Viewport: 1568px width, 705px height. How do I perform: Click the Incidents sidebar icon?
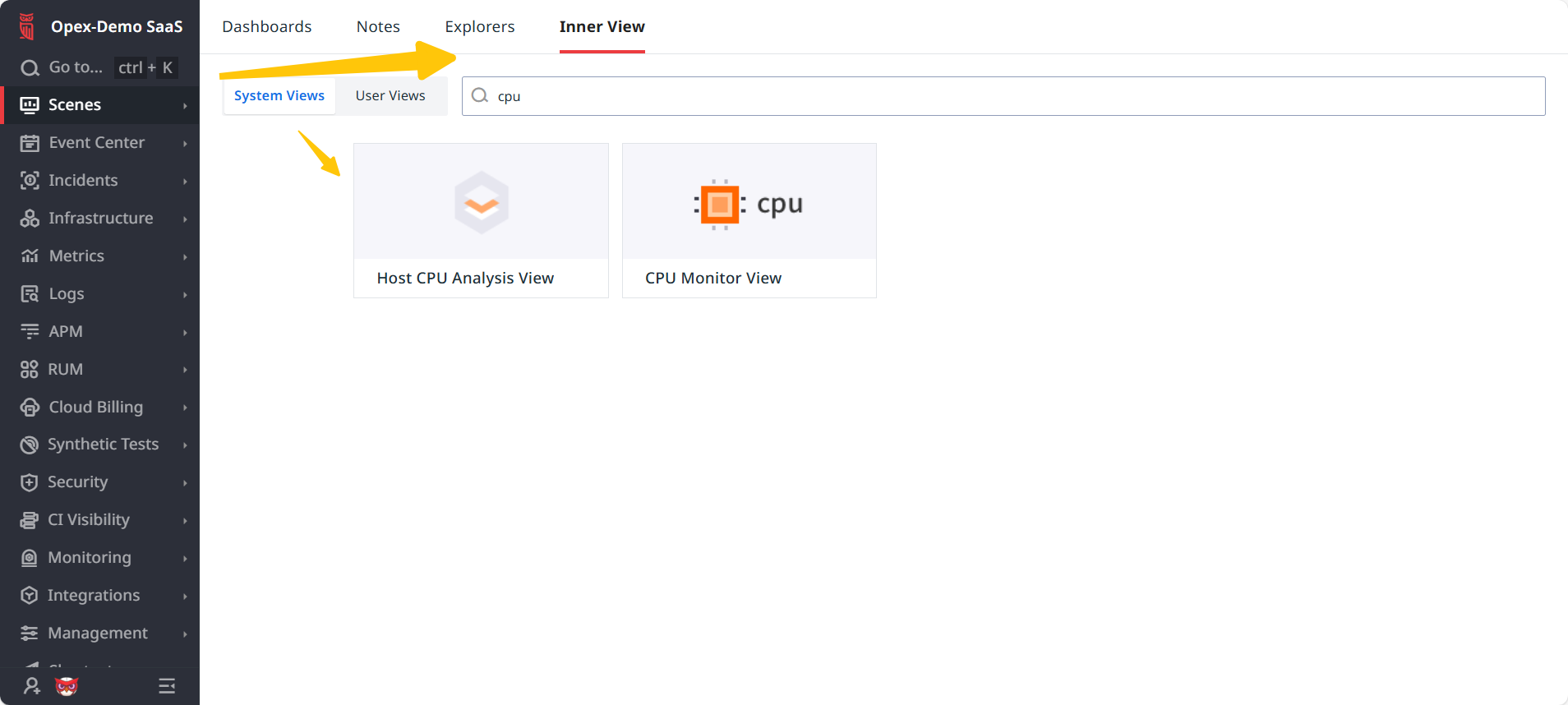point(30,181)
